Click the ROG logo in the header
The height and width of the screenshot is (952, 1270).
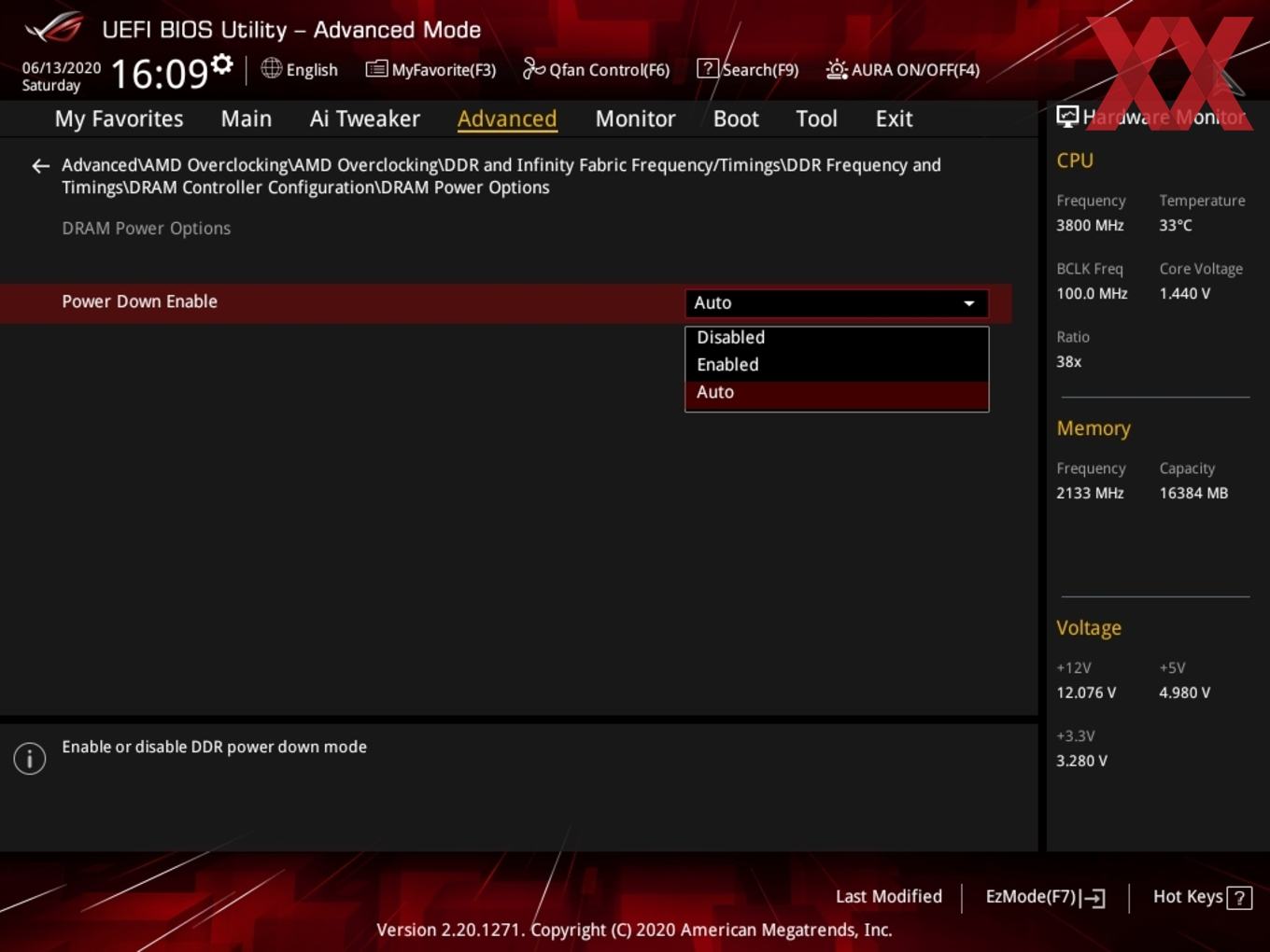54,28
